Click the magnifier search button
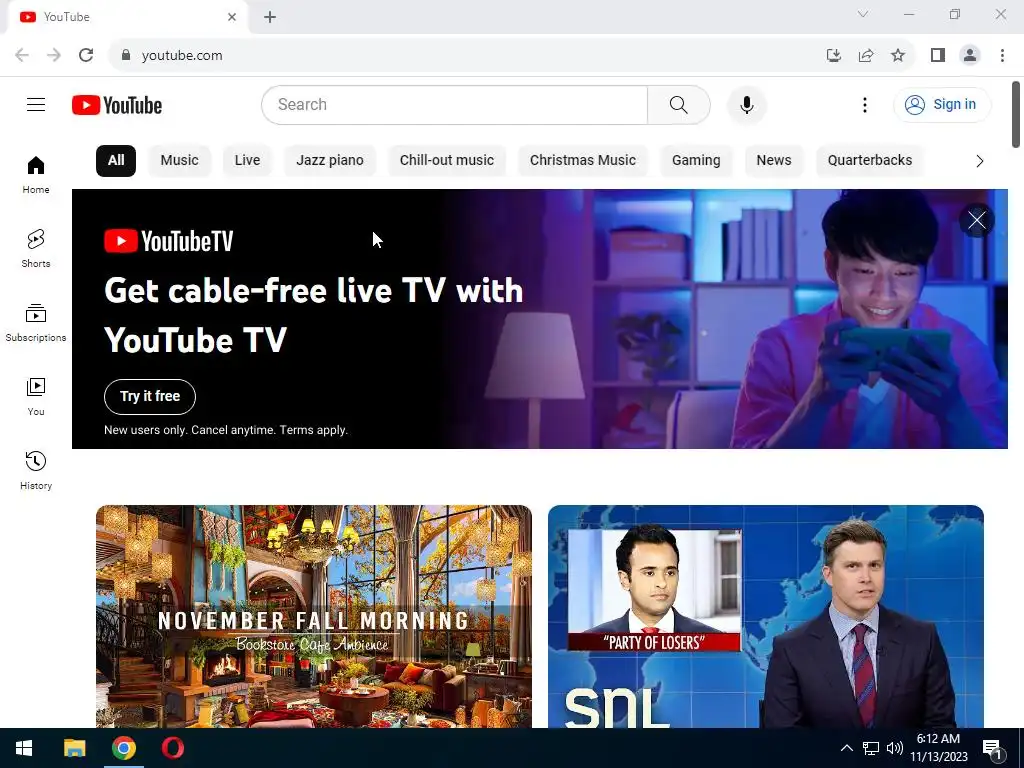Screen dimensions: 1024x768 [x=679, y=104]
